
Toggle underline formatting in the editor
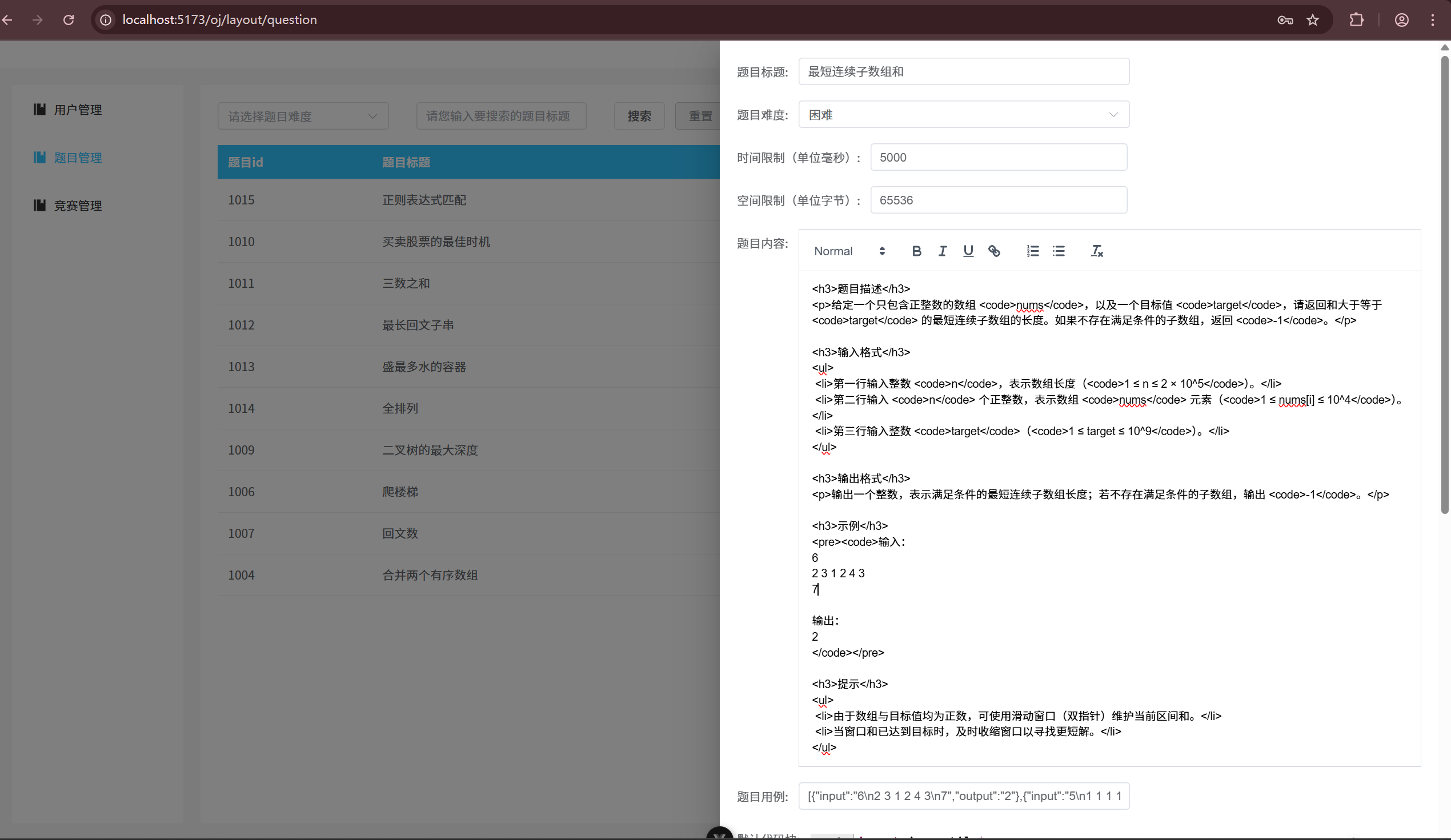pos(968,251)
